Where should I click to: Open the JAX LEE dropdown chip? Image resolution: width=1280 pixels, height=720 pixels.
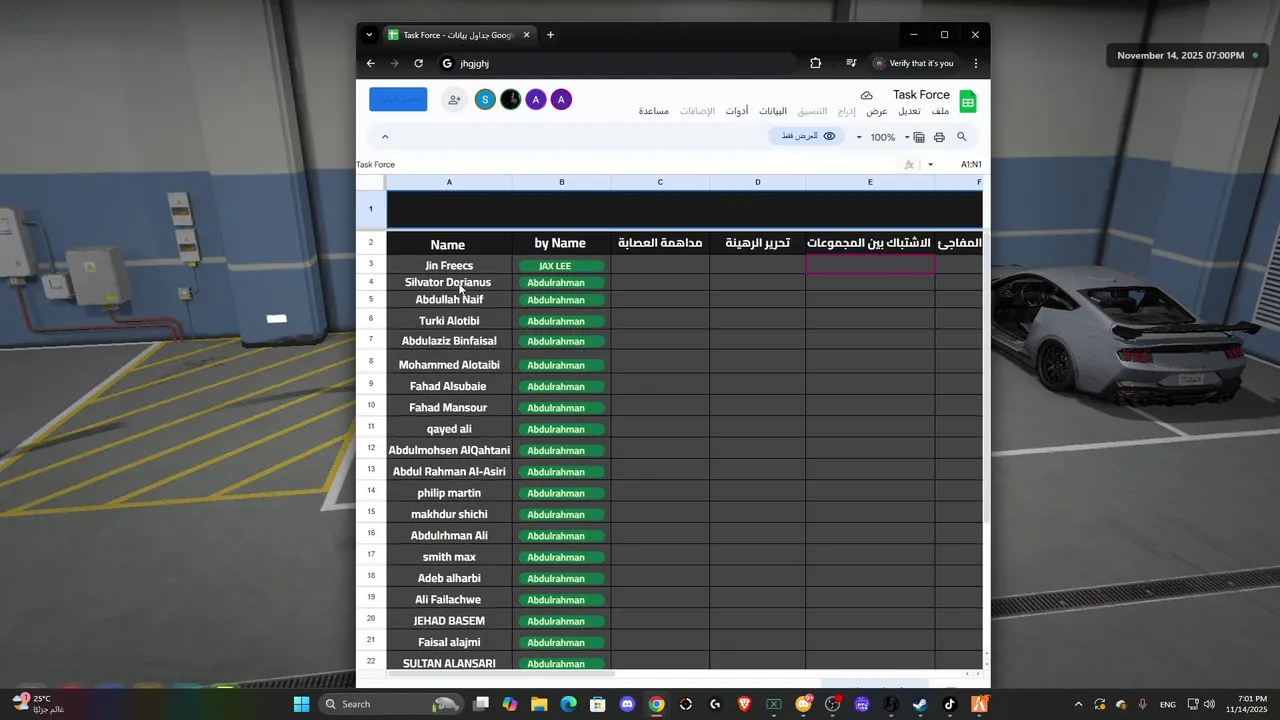562,266
